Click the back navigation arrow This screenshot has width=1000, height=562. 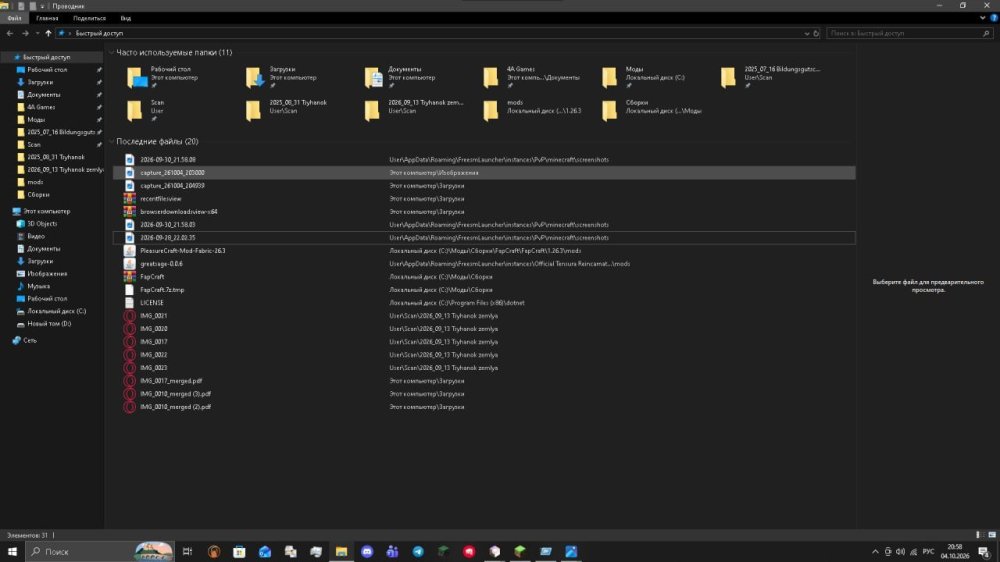[10, 33]
